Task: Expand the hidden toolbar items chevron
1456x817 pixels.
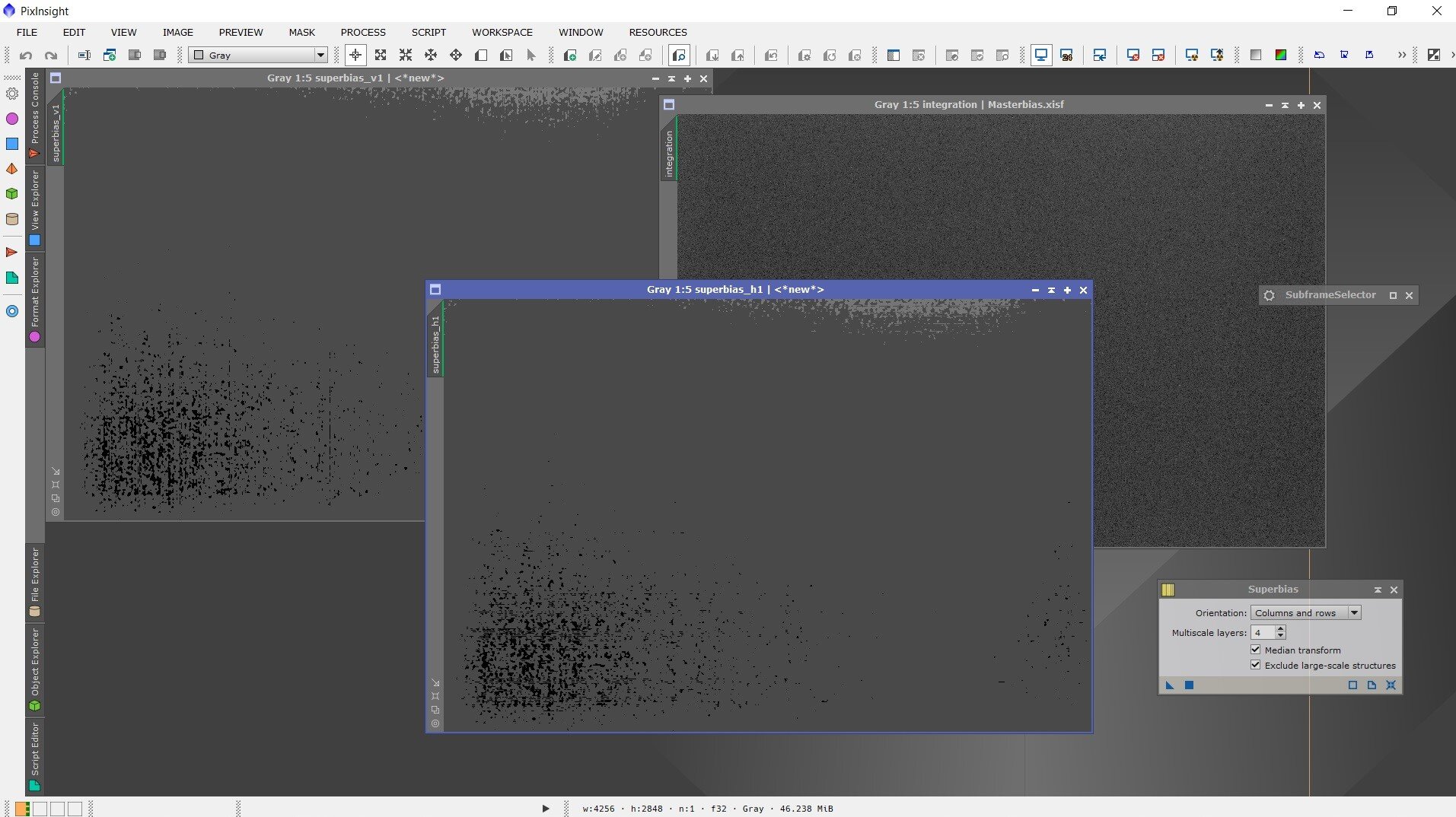Action: [1401, 55]
